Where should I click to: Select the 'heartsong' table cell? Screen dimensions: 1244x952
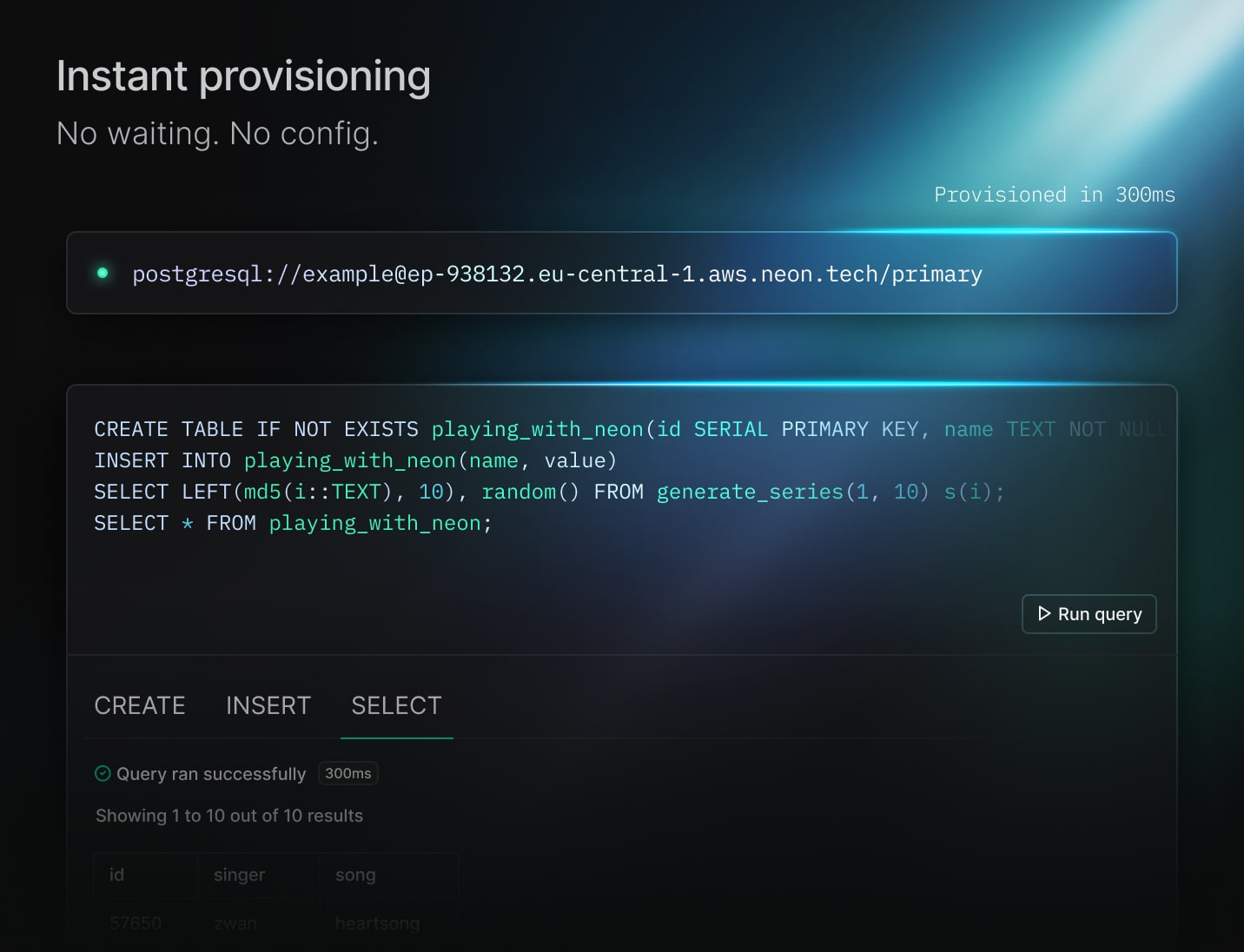(377, 922)
